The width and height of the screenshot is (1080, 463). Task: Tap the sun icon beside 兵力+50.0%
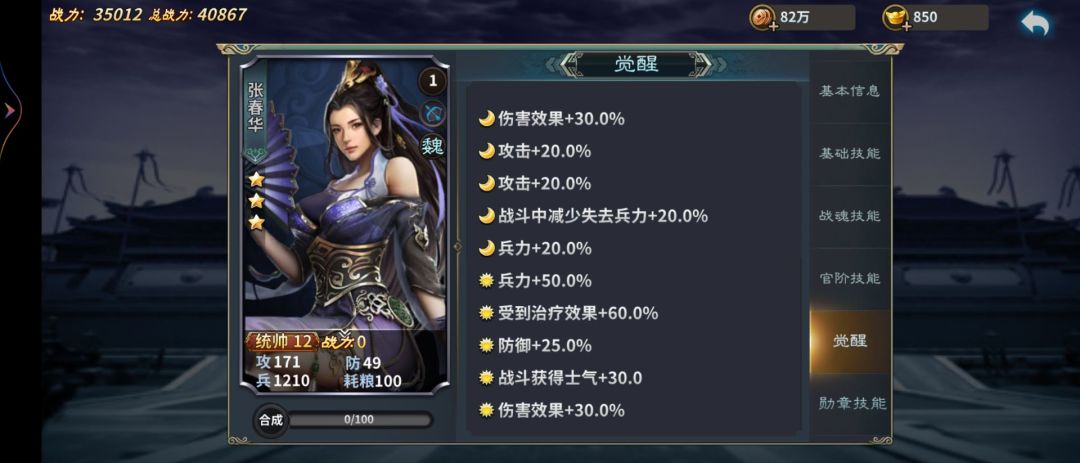coord(487,280)
